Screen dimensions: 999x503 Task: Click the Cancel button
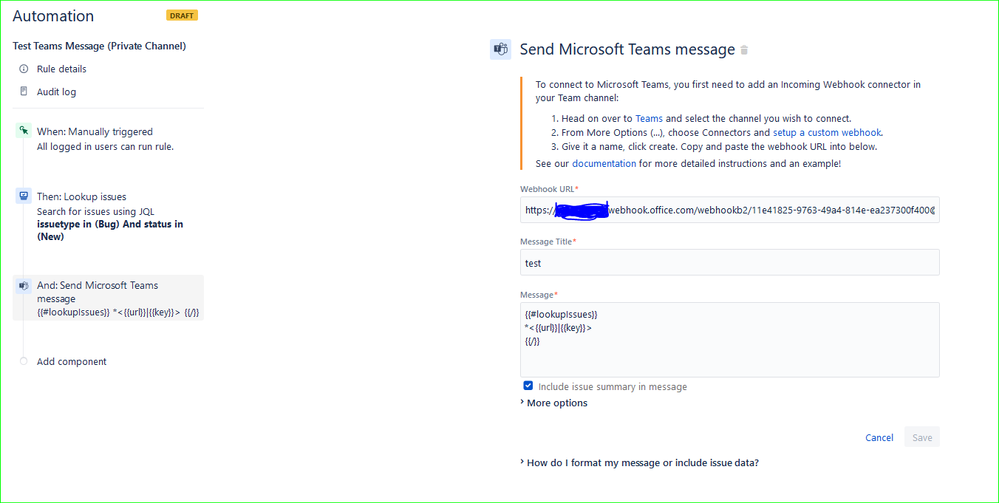tap(879, 437)
